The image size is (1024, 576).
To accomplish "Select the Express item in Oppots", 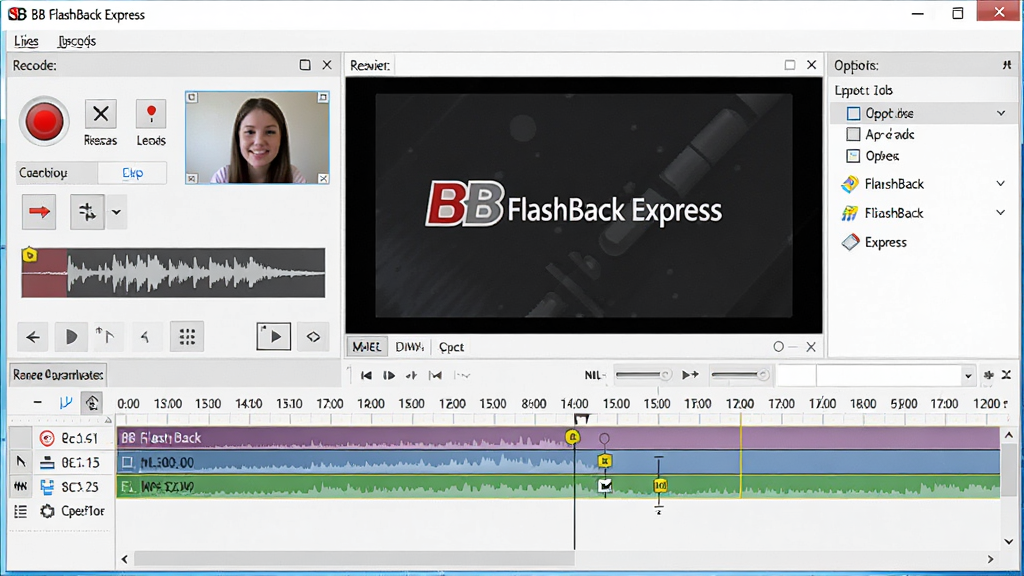I will coord(875,242).
